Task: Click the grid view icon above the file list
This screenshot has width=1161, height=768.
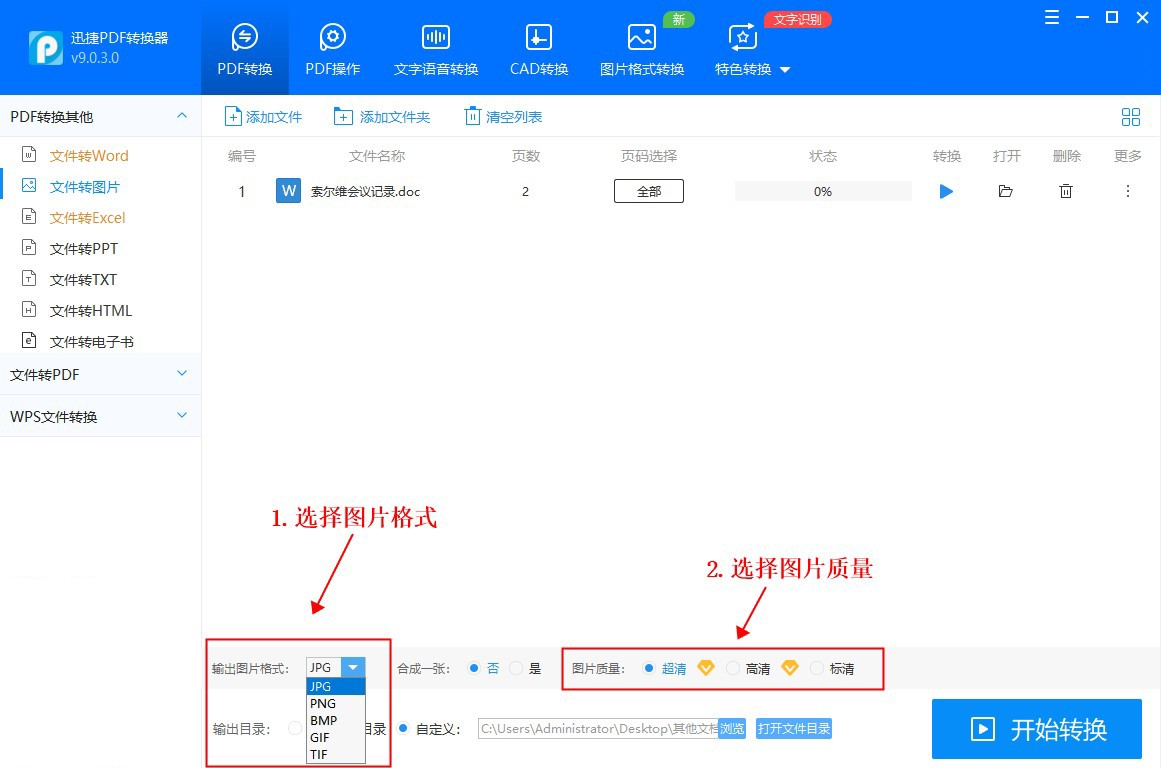Action: 1131,117
